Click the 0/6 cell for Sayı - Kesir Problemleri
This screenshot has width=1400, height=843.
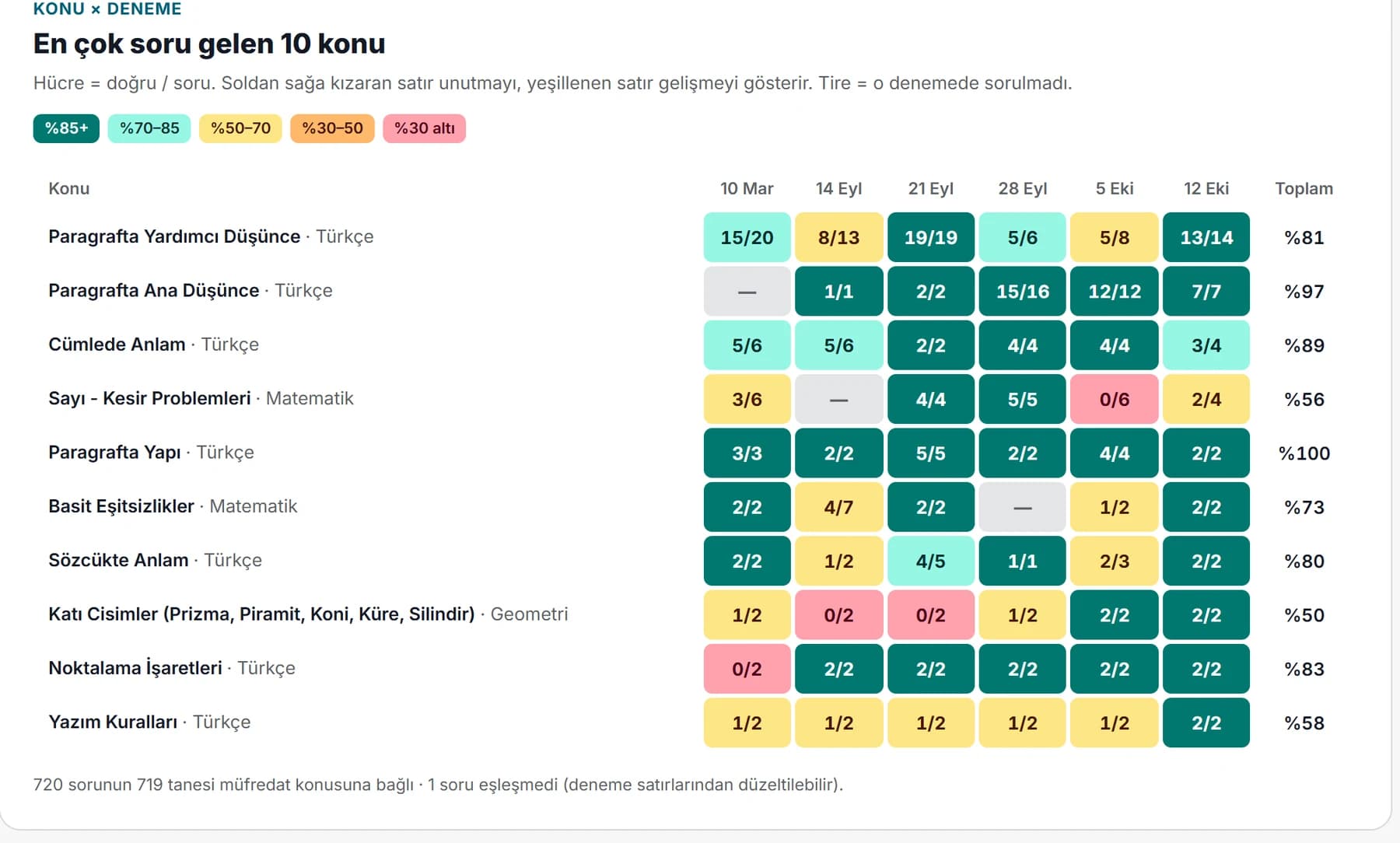click(x=1115, y=399)
